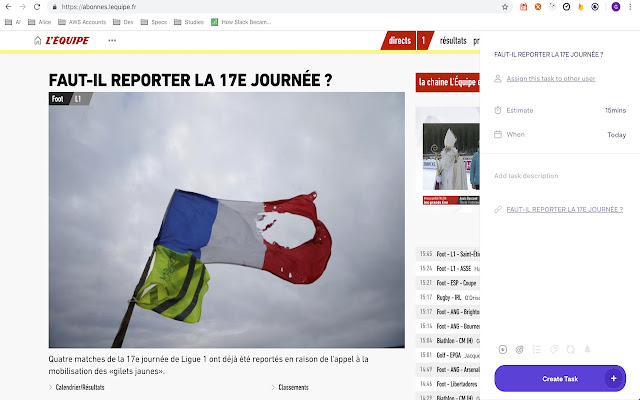Select the 'résultats' menu item

point(453,41)
